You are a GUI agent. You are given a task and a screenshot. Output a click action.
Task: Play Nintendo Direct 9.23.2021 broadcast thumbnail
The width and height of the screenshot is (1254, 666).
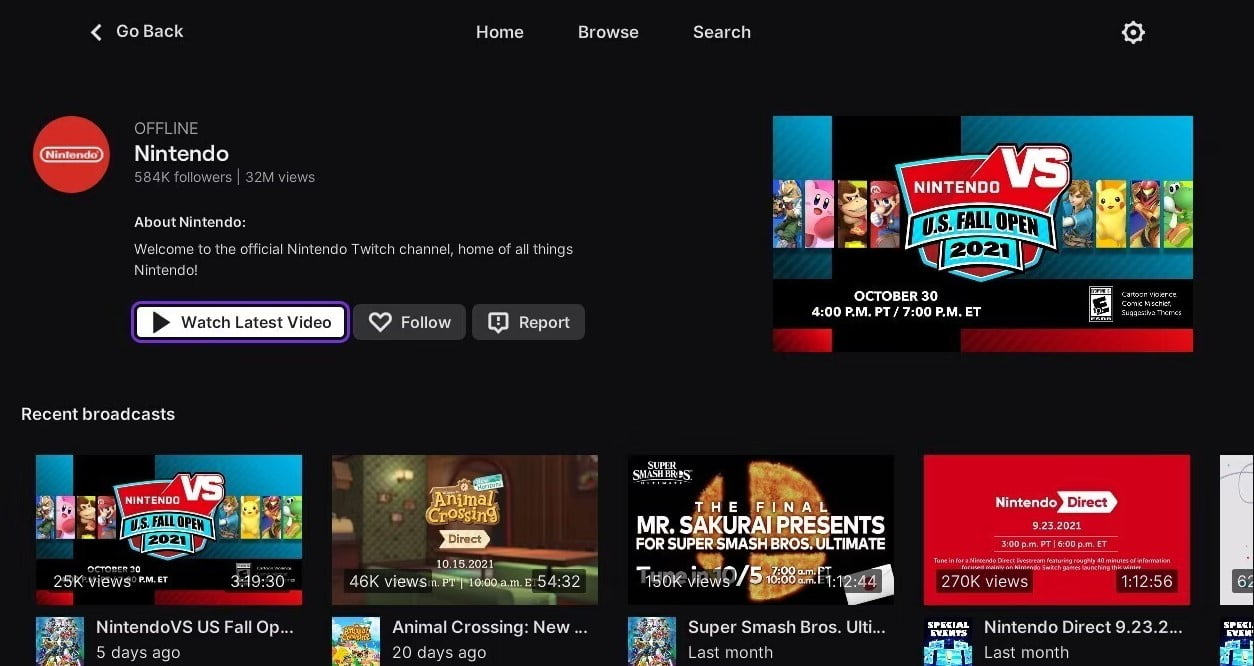pos(1057,530)
